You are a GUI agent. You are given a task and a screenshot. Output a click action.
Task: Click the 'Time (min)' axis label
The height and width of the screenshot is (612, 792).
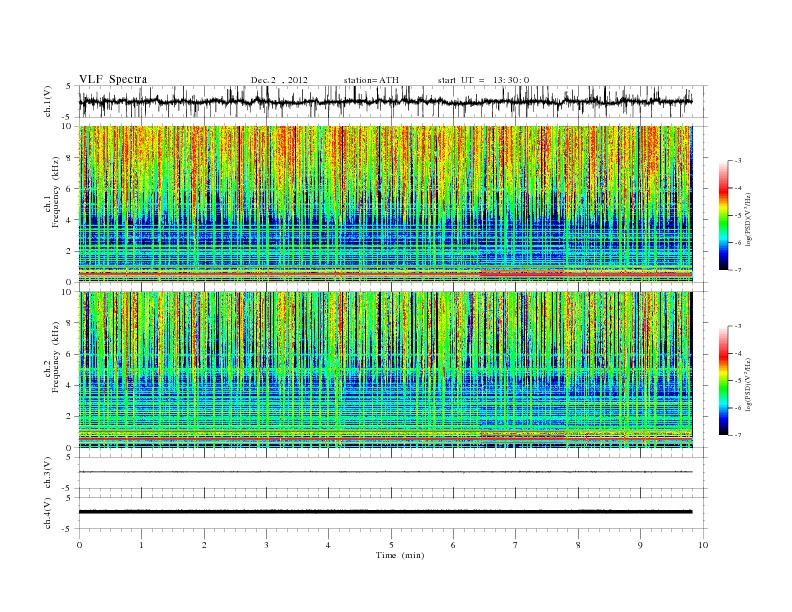pos(400,555)
